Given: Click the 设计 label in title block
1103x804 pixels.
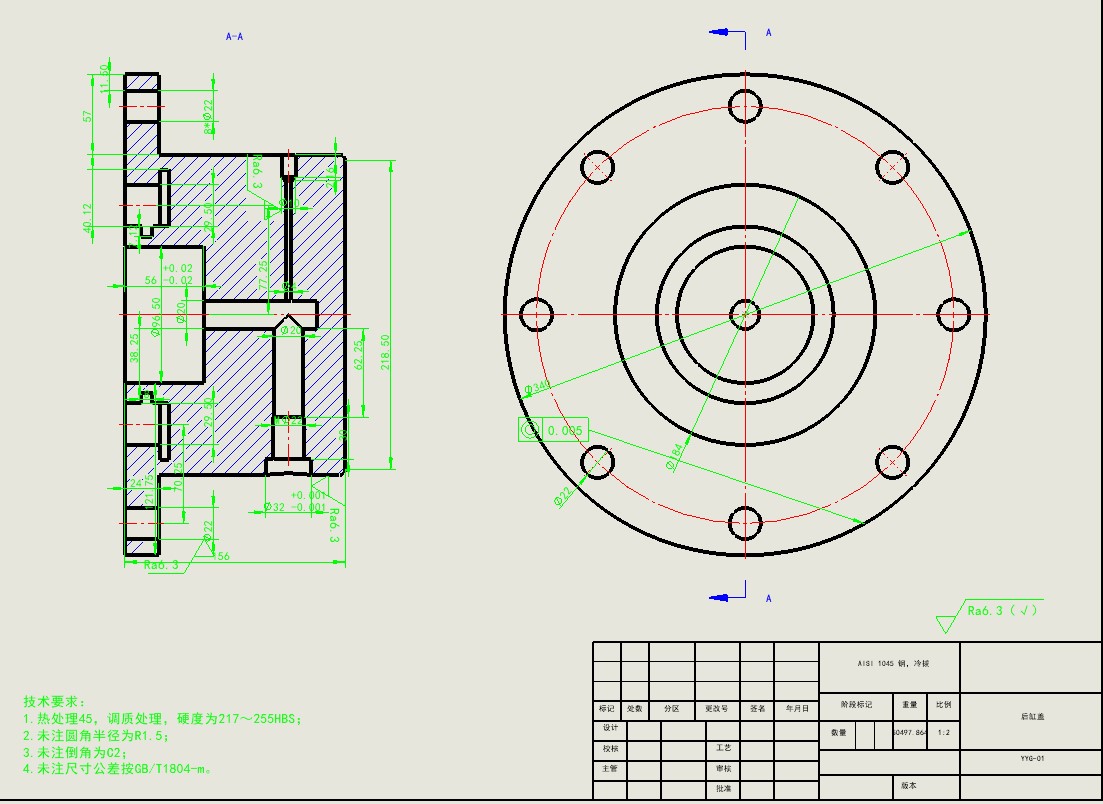Looking at the screenshot, I should click(x=609, y=728).
